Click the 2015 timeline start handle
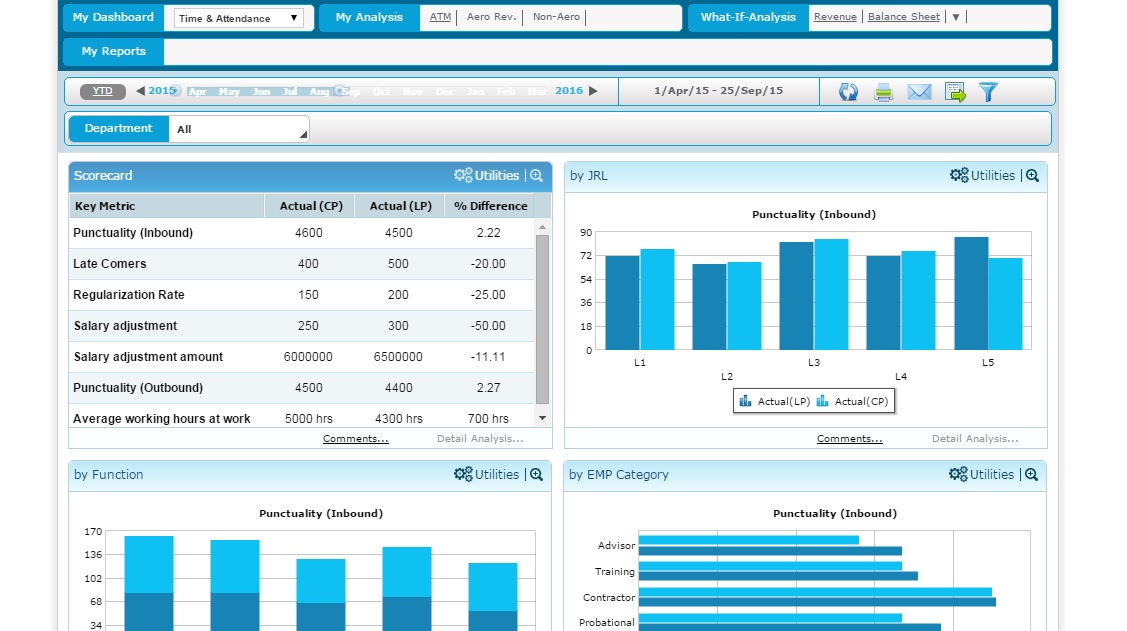 [x=176, y=91]
